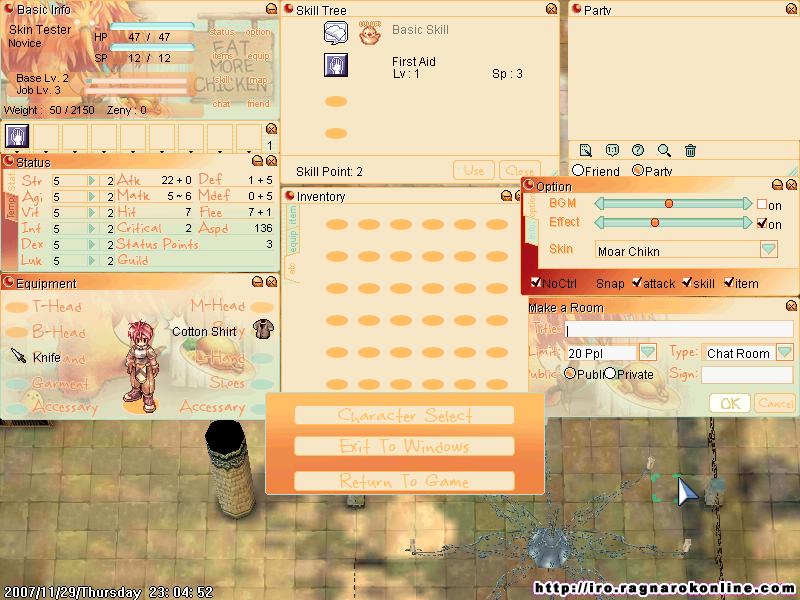The width and height of the screenshot is (800, 600).
Task: Click BGM volume increase right arrow
Action: (747, 204)
